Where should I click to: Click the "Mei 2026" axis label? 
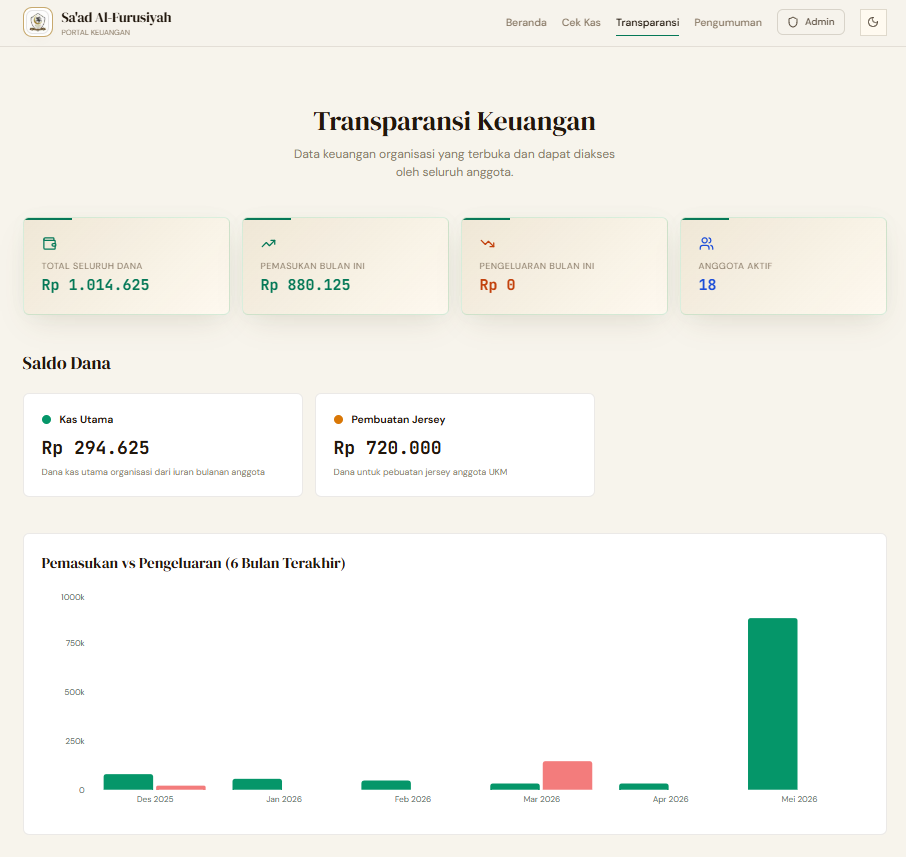799,799
